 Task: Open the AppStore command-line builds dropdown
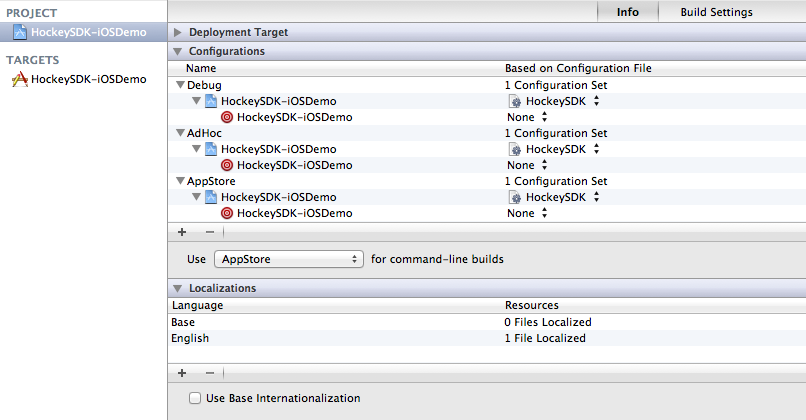(288, 259)
